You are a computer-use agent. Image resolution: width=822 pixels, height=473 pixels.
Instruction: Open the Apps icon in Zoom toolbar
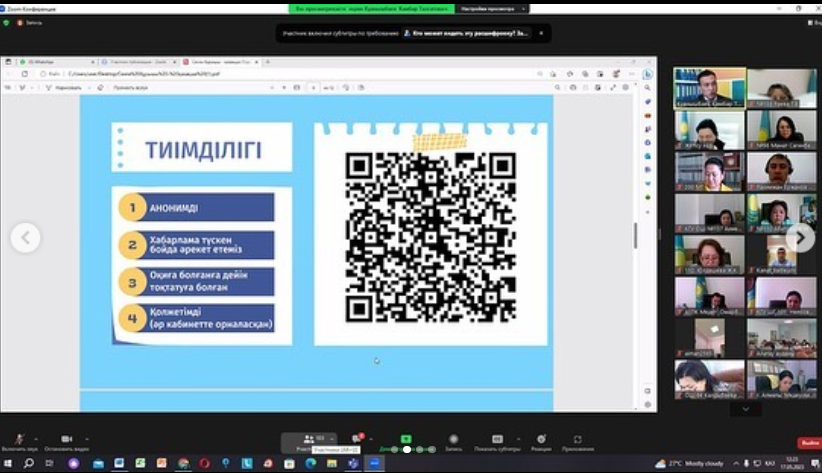(x=577, y=440)
